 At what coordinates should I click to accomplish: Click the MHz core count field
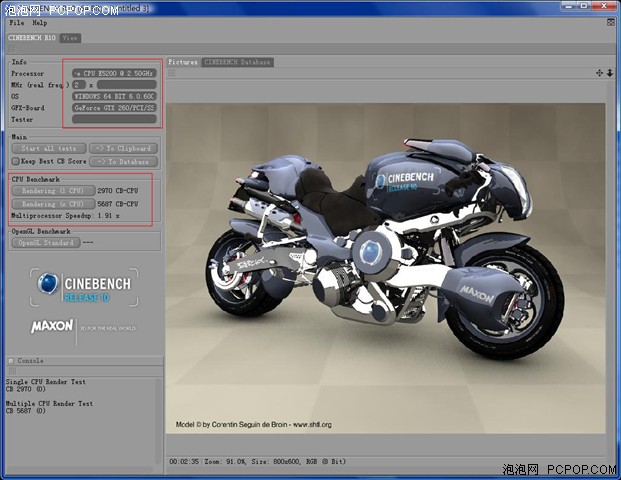(79, 84)
